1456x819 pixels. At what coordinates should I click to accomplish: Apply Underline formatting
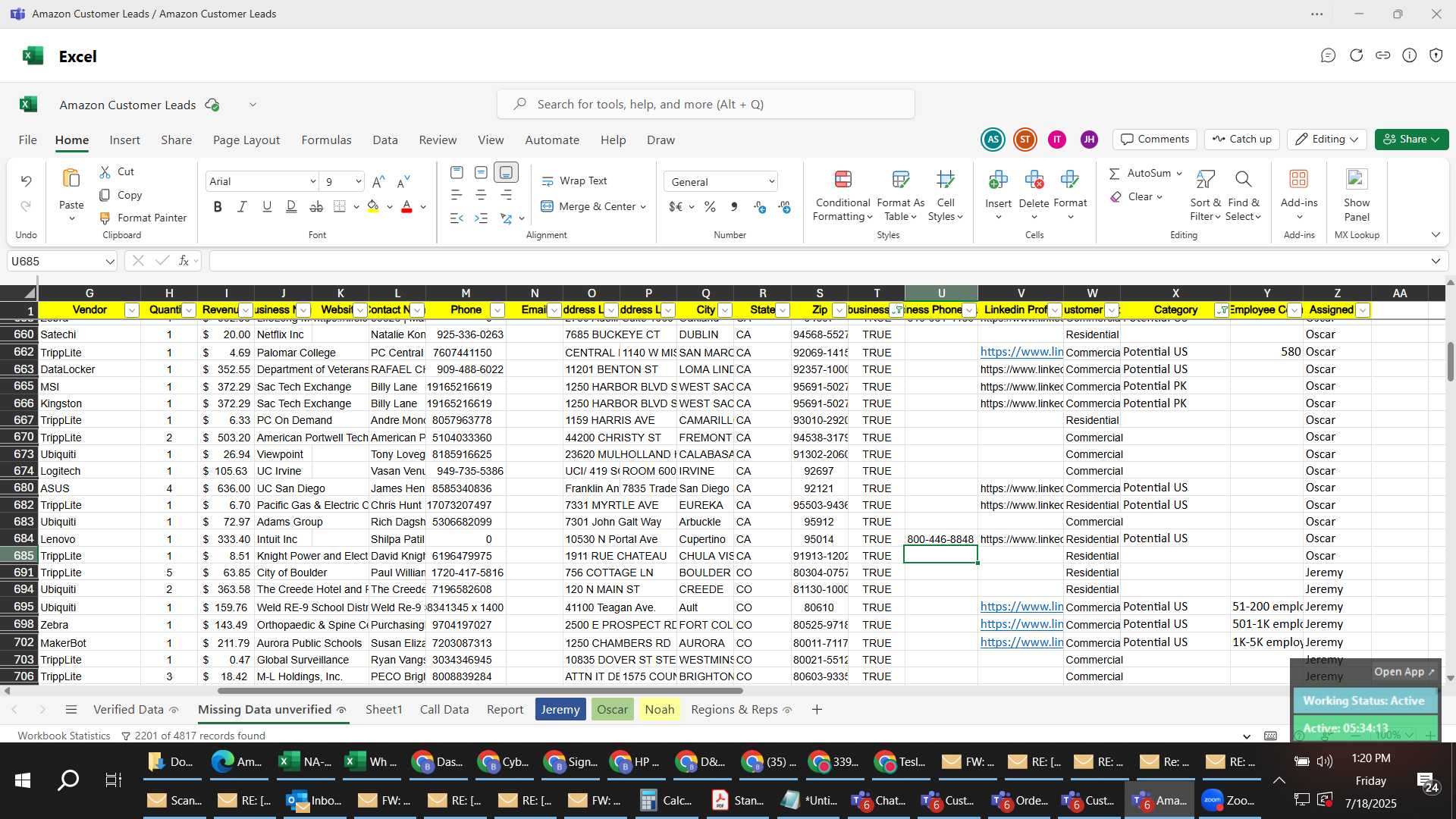(x=266, y=206)
